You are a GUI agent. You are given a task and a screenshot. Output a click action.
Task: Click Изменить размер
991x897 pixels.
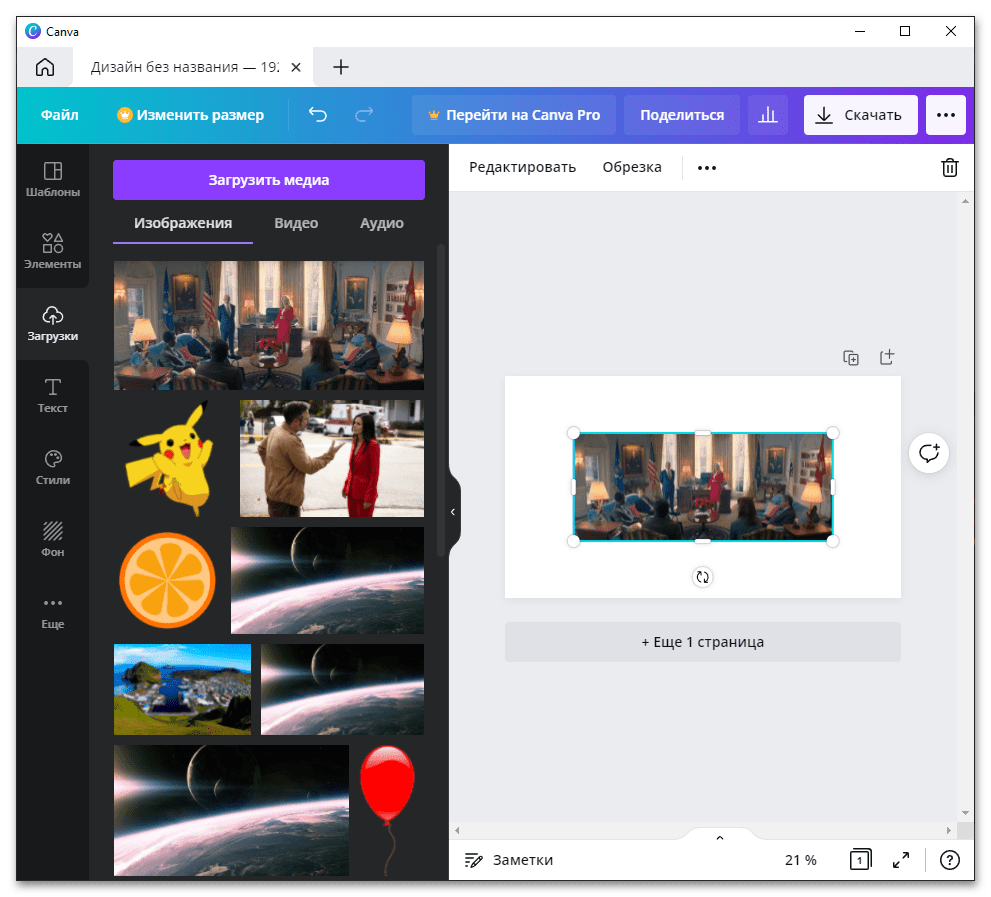click(190, 115)
